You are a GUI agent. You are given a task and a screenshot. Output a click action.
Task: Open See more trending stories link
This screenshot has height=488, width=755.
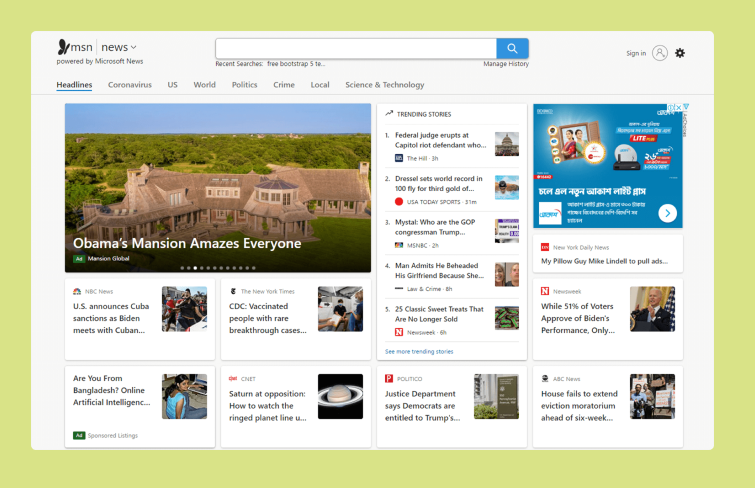419,351
